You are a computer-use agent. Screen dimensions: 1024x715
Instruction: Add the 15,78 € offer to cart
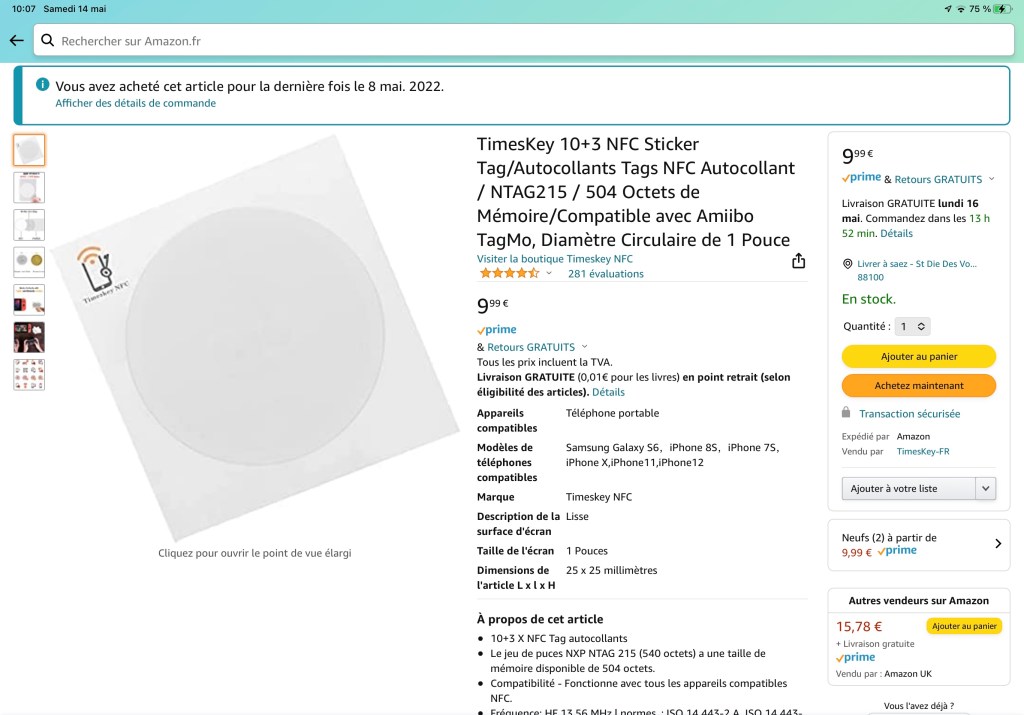pyautogui.click(x=963, y=626)
